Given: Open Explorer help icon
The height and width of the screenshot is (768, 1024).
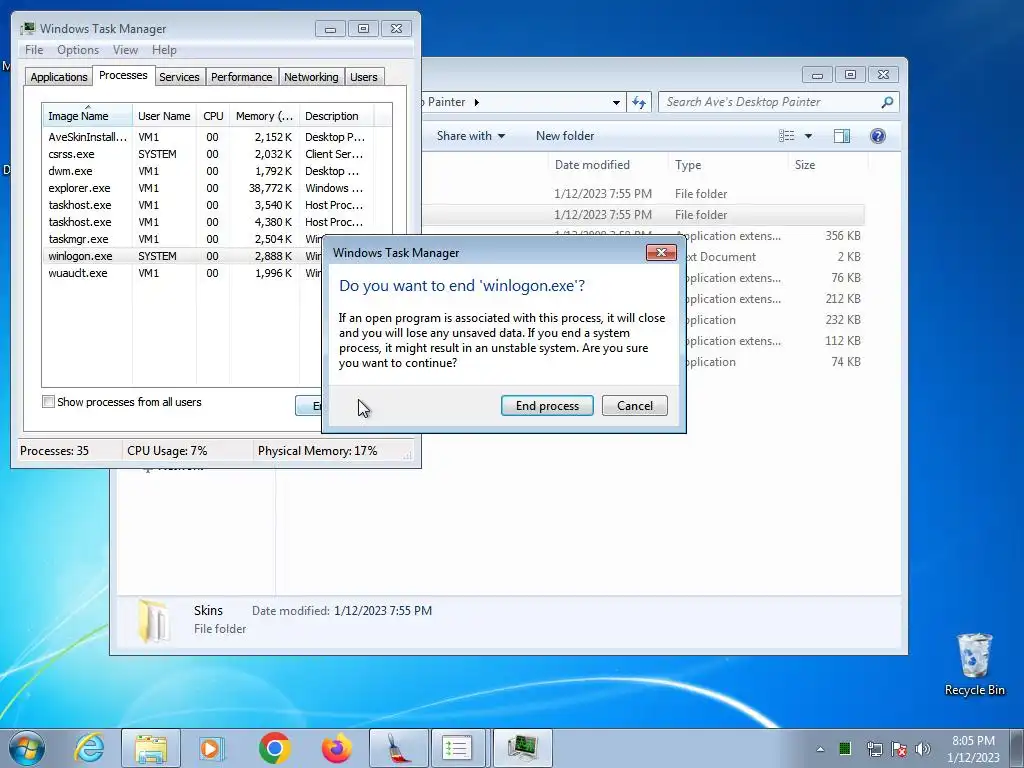Looking at the screenshot, I should point(878,136).
